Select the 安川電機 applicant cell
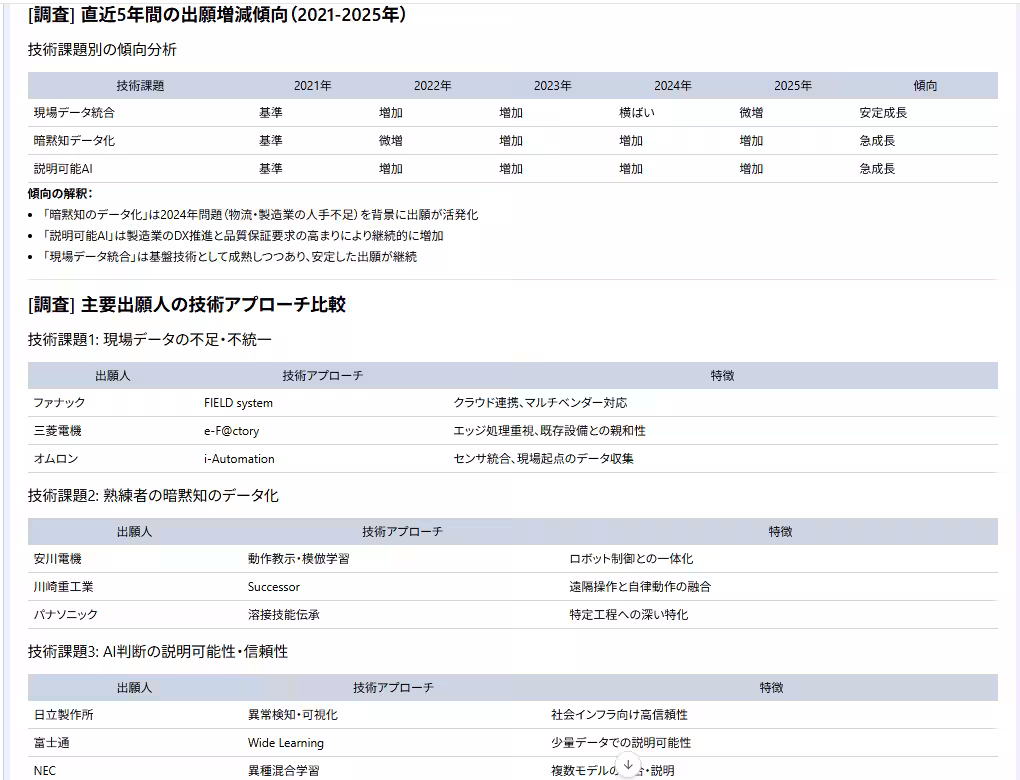This screenshot has width=1020, height=780. point(57,559)
